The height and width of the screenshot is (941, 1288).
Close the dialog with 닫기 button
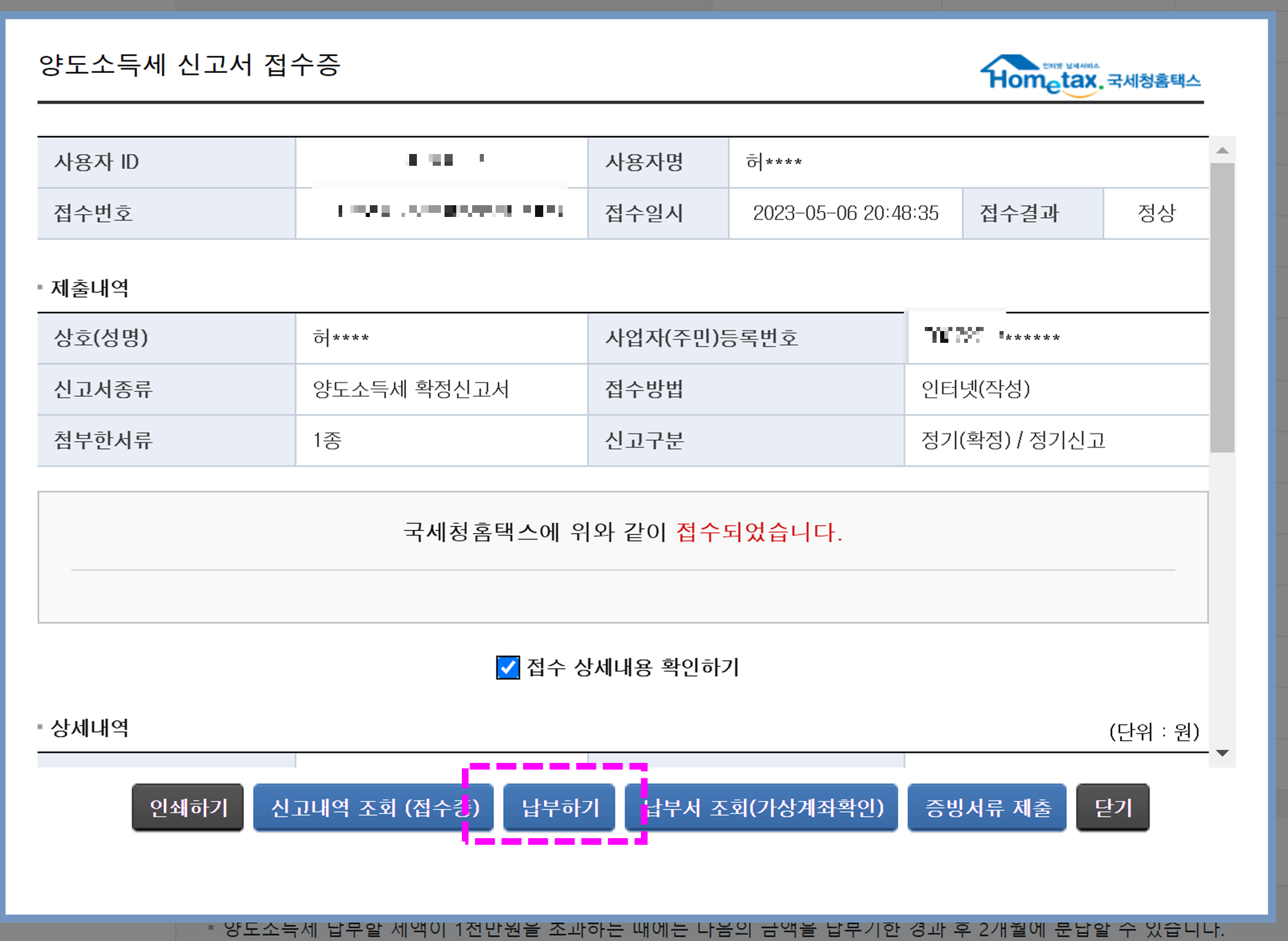click(1113, 808)
